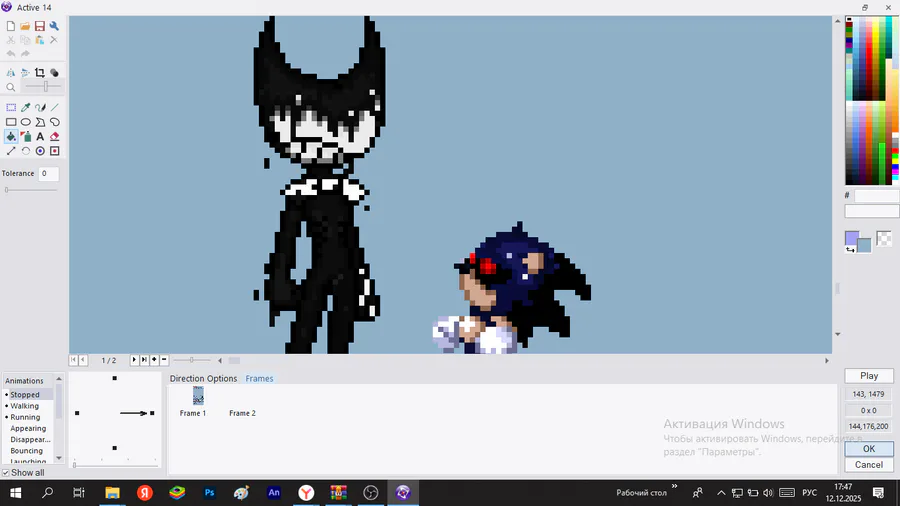Select the Stopped animation
900x506 pixels.
pyautogui.click(x=25, y=395)
